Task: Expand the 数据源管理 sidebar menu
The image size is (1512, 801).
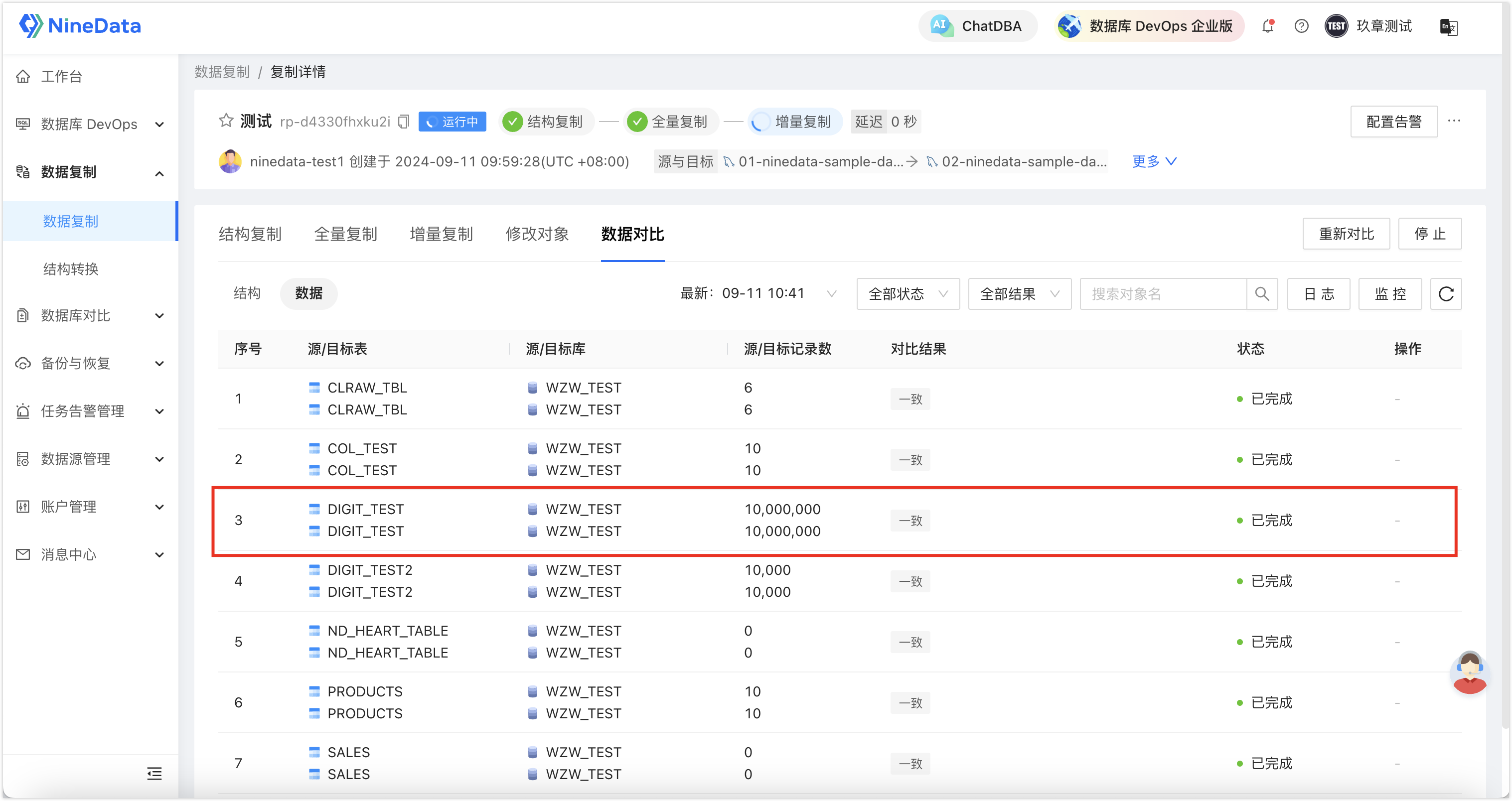Action: 89,459
